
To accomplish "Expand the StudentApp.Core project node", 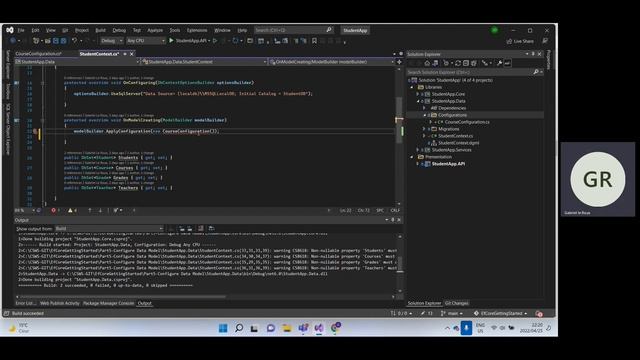I will click(x=417, y=94).
